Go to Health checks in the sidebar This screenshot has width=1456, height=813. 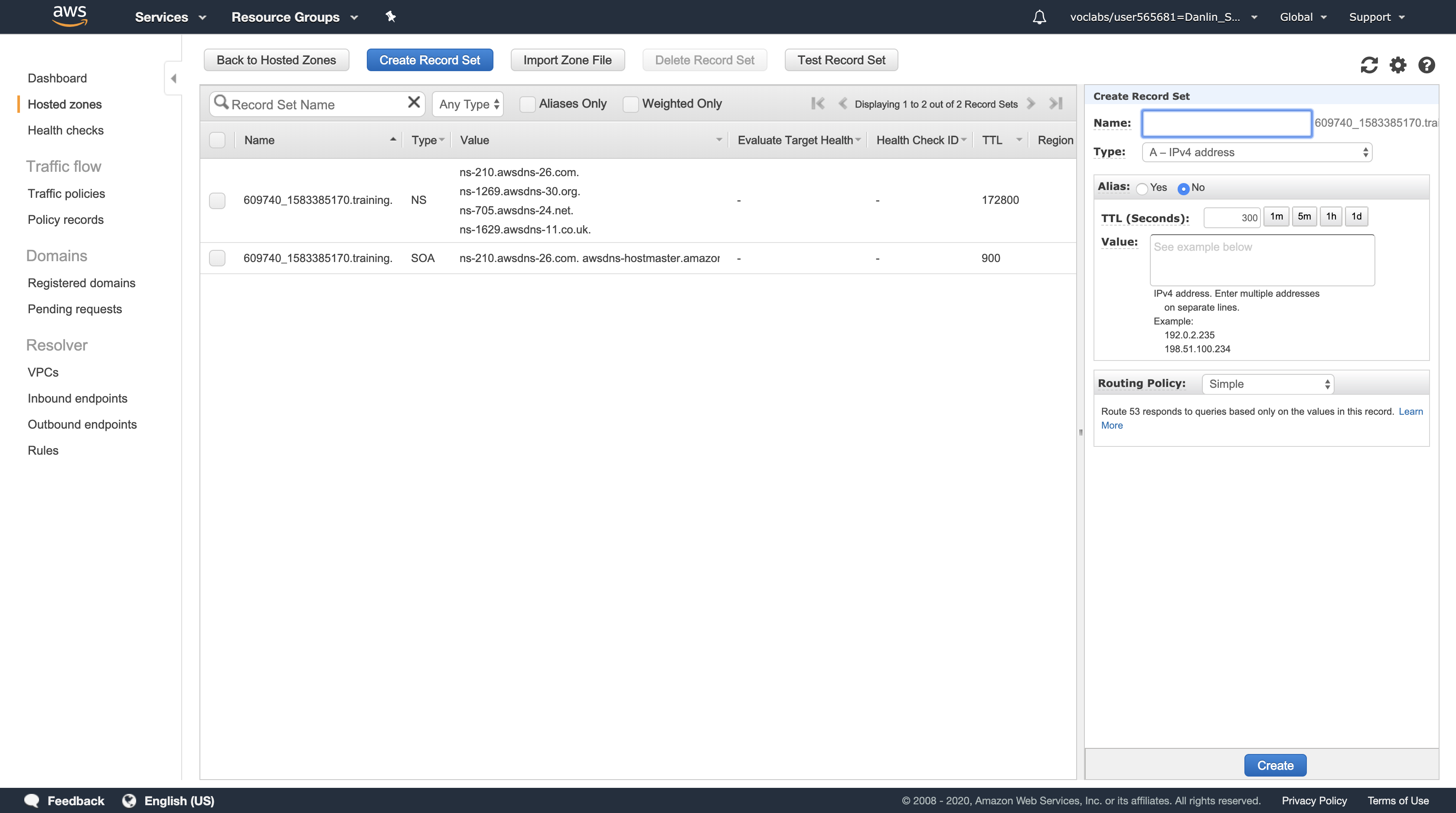click(65, 130)
